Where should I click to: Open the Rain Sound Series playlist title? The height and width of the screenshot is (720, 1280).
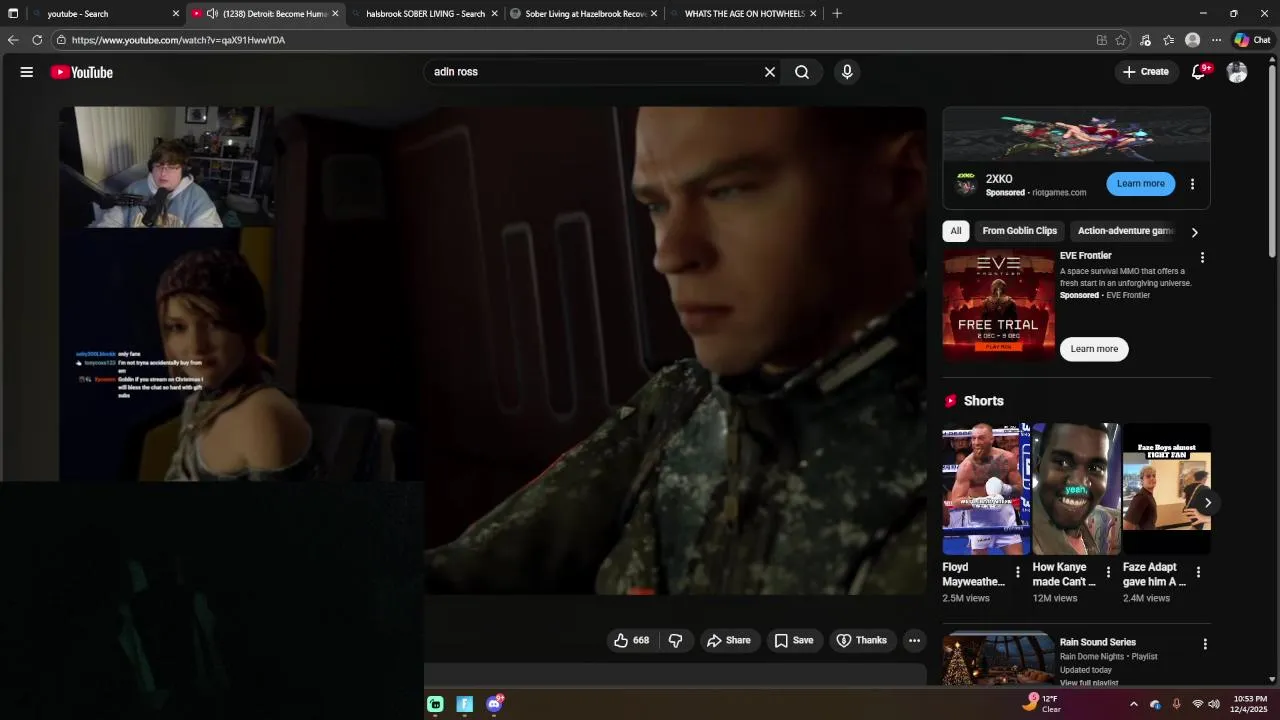(x=1097, y=642)
